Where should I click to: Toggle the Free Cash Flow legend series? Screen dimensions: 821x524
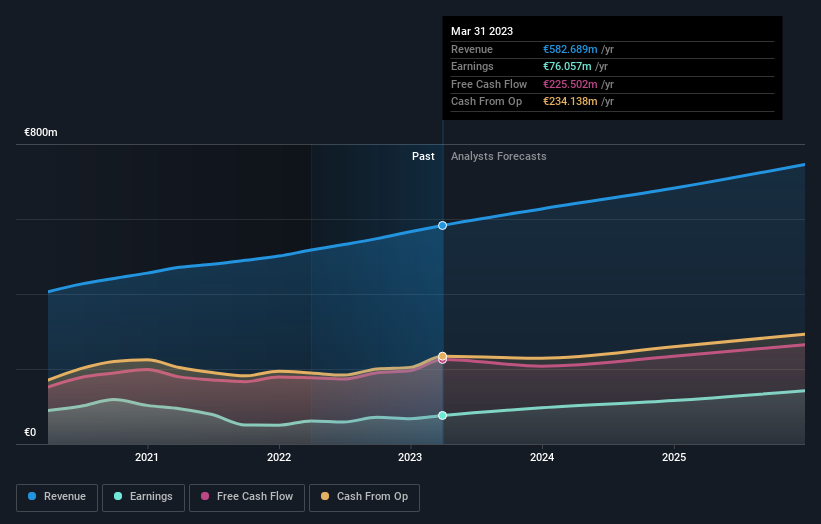click(247, 497)
